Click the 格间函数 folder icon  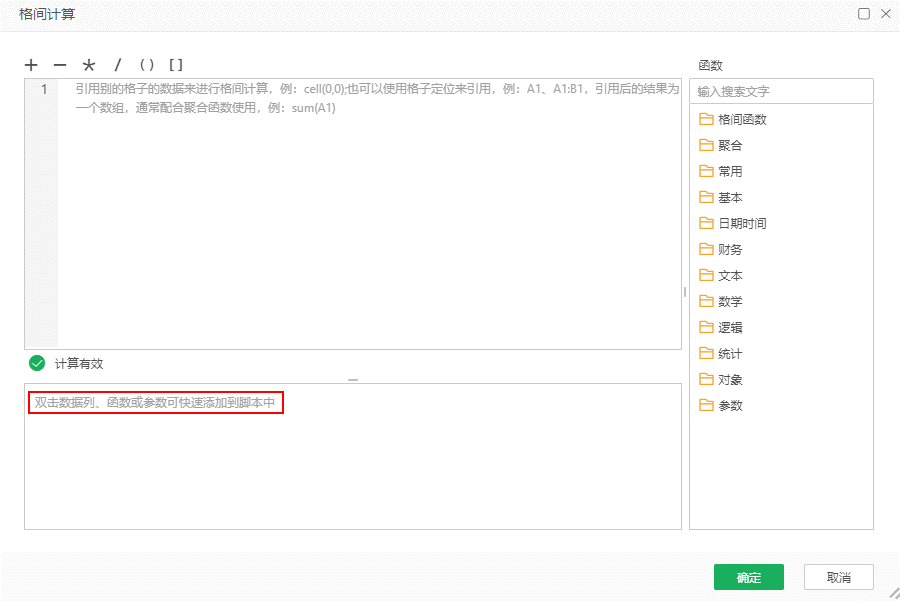[706, 119]
